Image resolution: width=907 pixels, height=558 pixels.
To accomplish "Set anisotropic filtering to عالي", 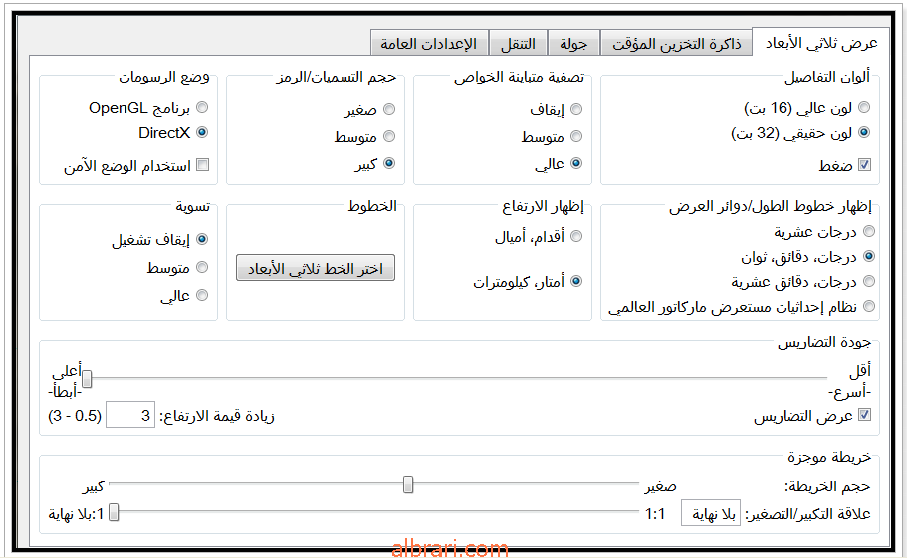I will 576,164.
